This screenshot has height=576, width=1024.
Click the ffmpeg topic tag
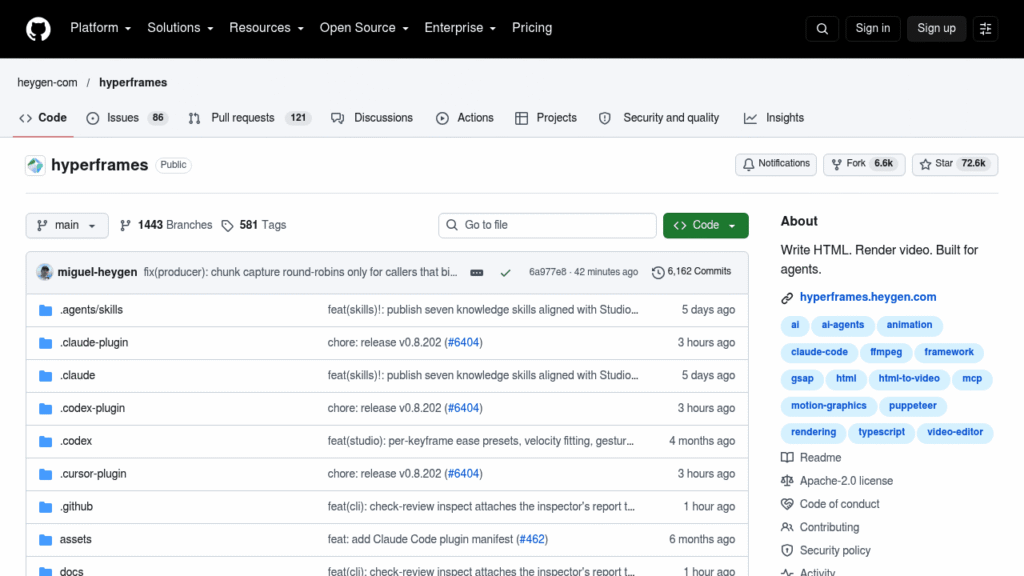[x=886, y=353]
